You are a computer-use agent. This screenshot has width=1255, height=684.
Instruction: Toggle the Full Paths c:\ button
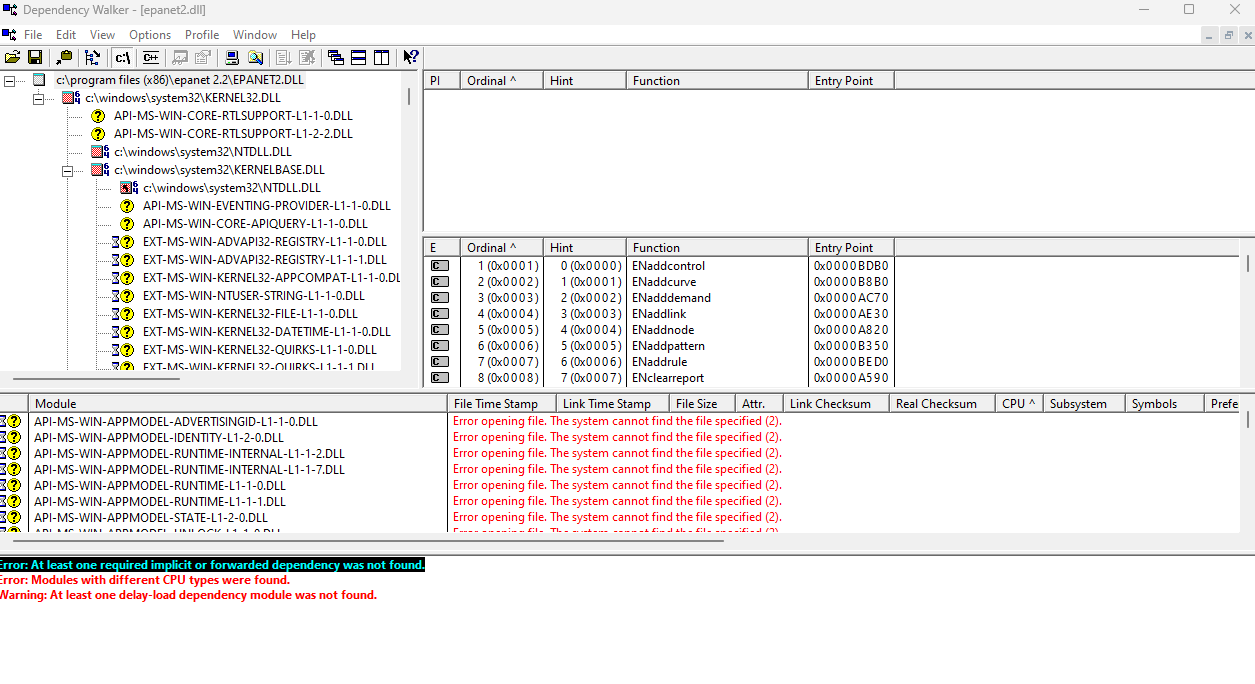[122, 57]
